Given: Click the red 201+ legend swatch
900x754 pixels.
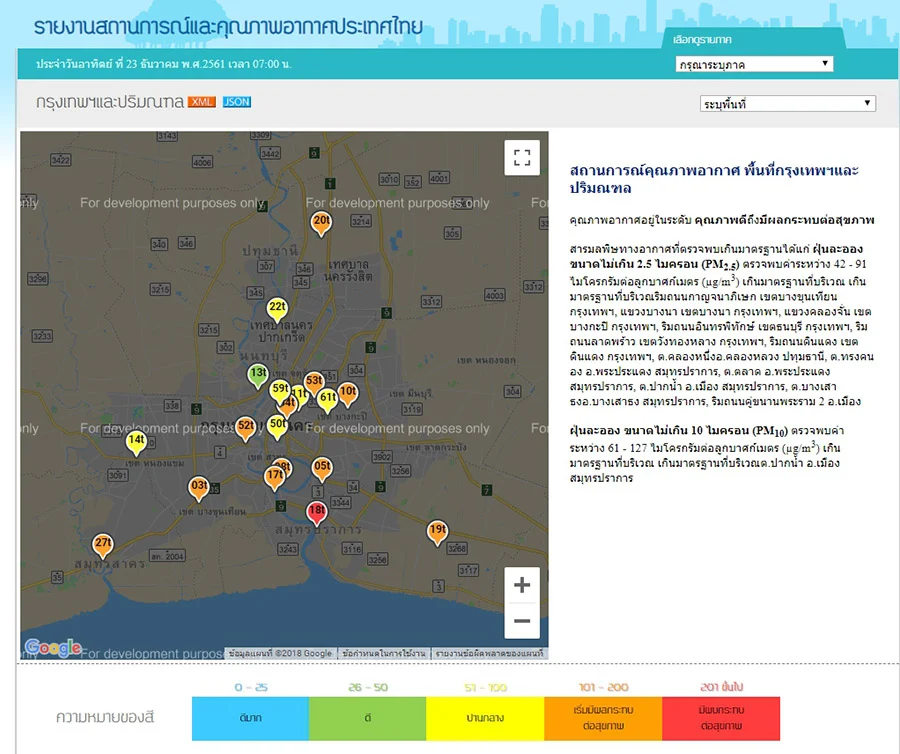Looking at the screenshot, I should pyautogui.click(x=721, y=718).
